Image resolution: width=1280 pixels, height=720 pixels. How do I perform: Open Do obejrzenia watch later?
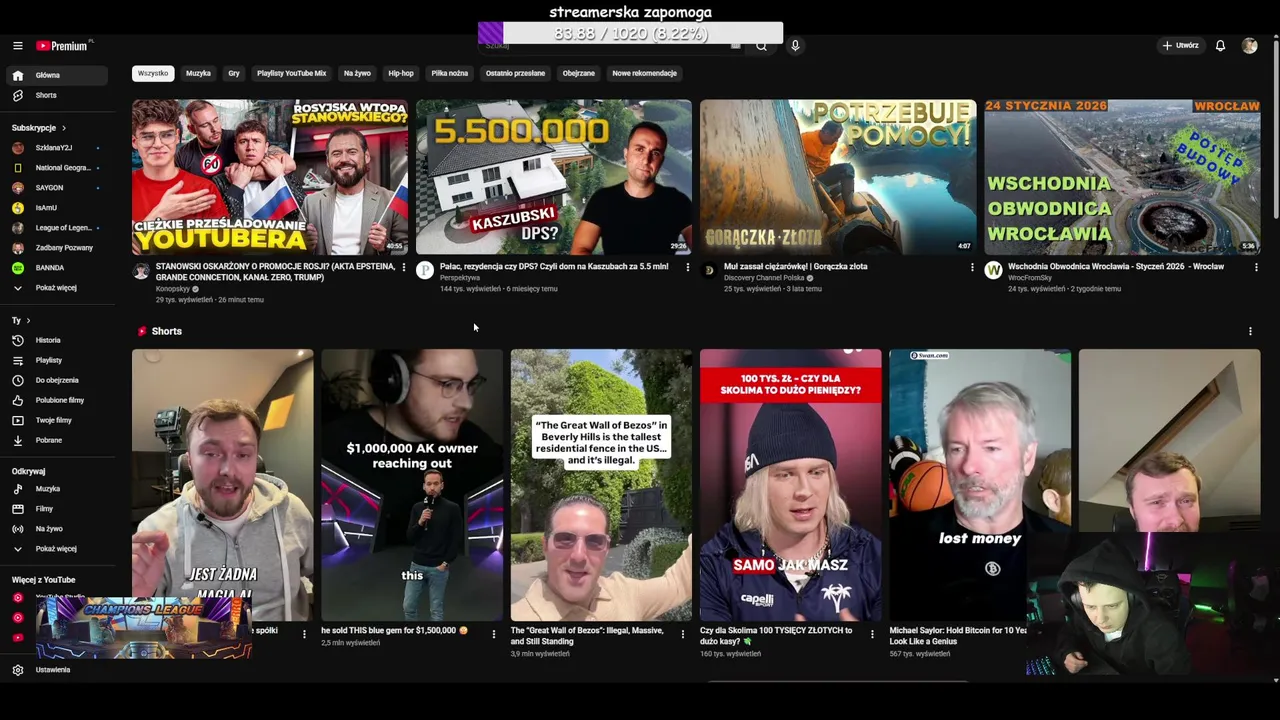coord(57,380)
